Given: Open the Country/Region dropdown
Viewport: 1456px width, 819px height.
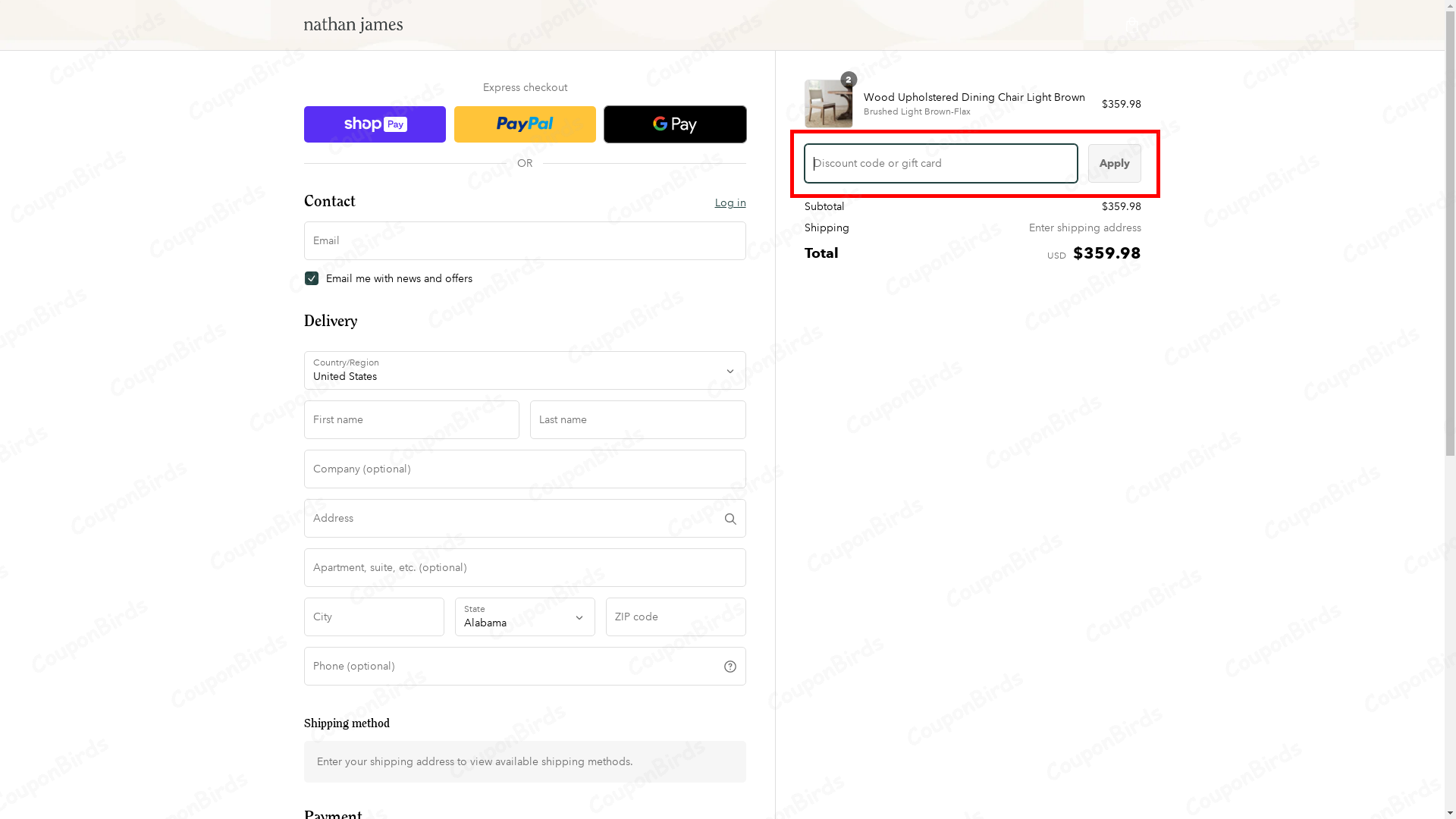Looking at the screenshot, I should [x=525, y=371].
